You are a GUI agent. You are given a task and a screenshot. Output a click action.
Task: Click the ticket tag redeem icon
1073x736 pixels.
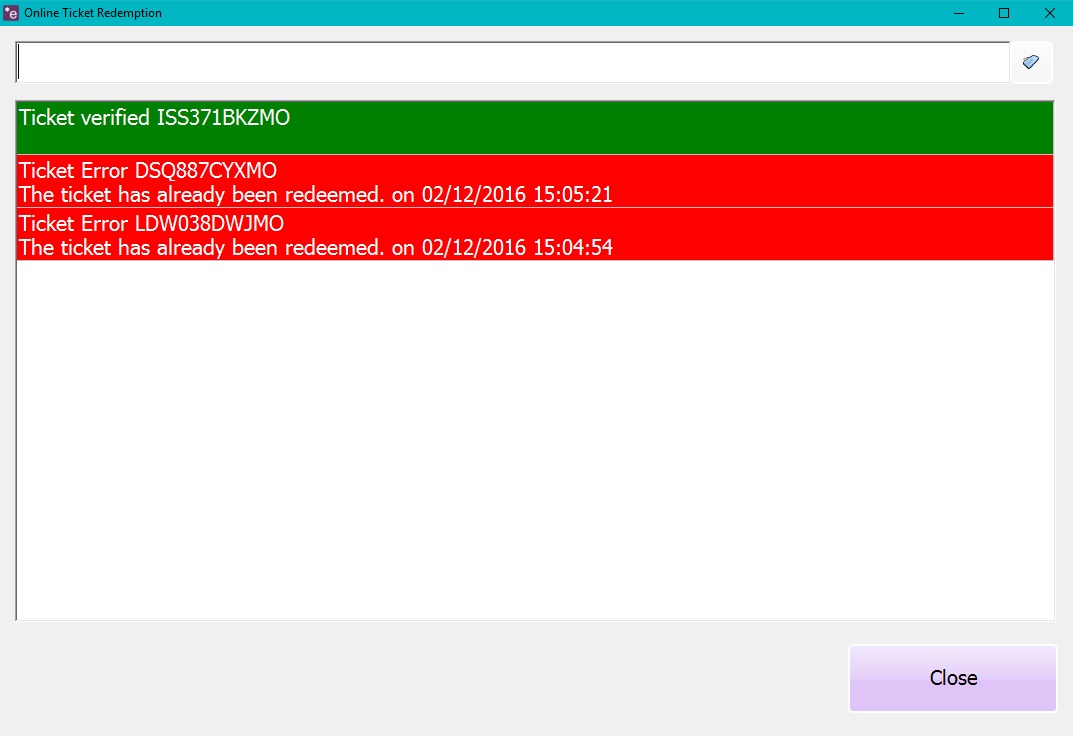pos(1031,62)
